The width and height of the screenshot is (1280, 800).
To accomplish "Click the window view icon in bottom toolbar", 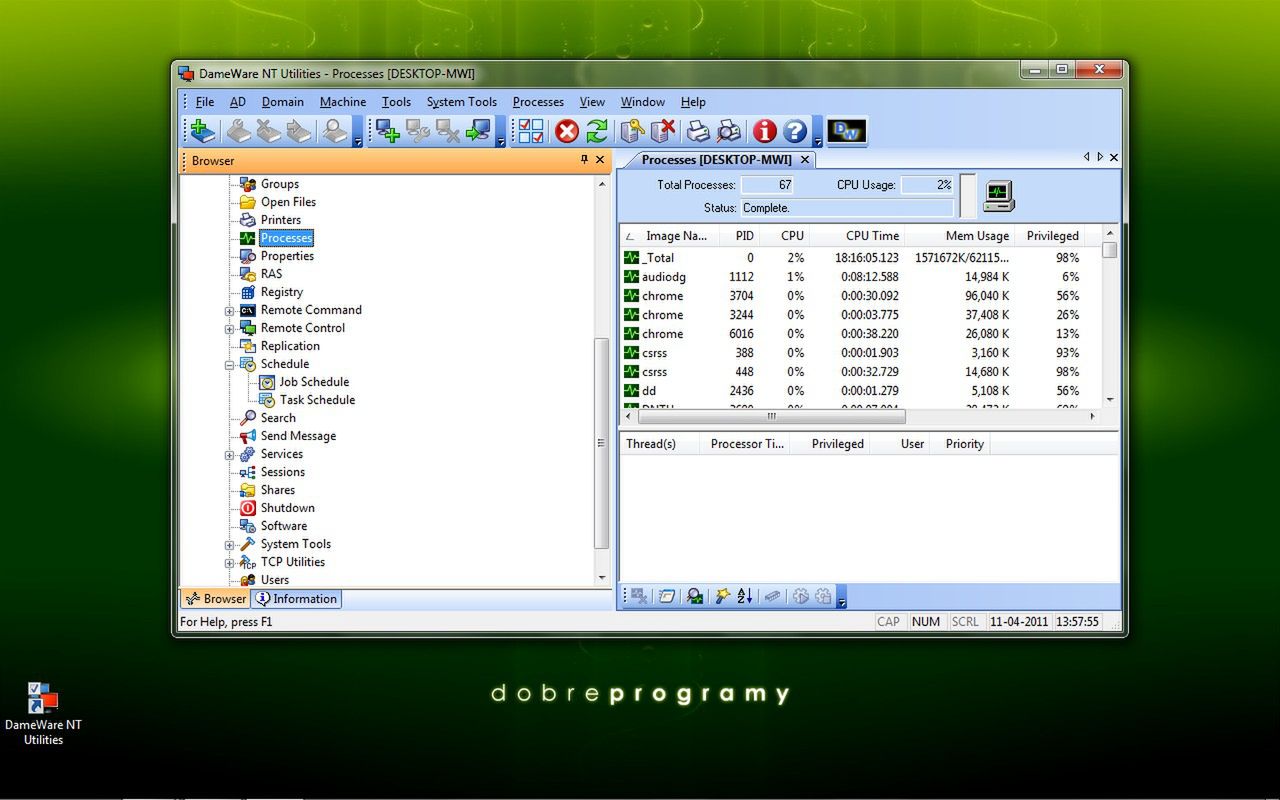I will coord(666,596).
